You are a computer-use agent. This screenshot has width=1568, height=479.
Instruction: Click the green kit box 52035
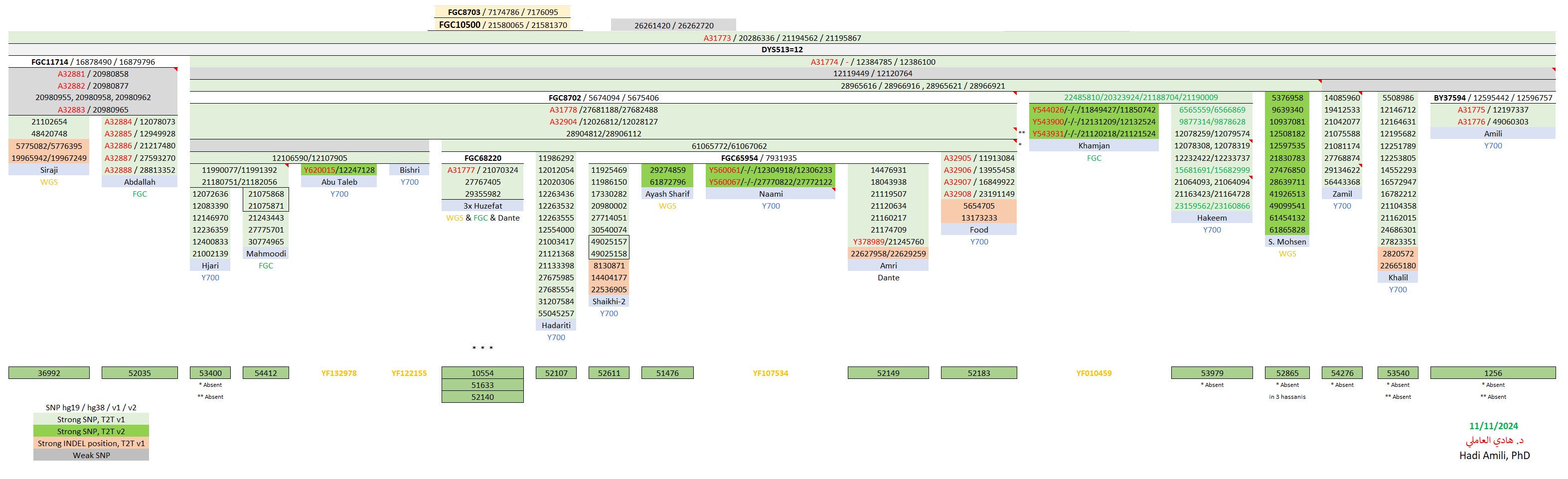point(140,373)
